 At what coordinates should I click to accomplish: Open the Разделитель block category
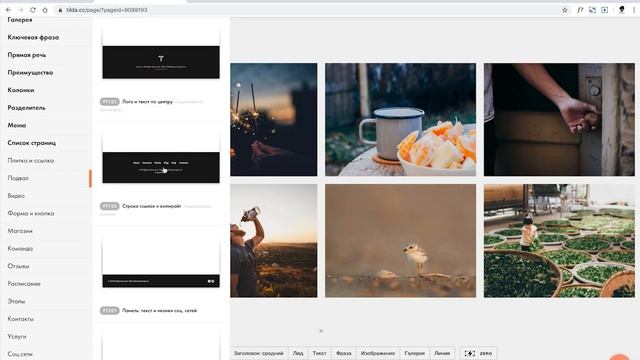pos(27,108)
